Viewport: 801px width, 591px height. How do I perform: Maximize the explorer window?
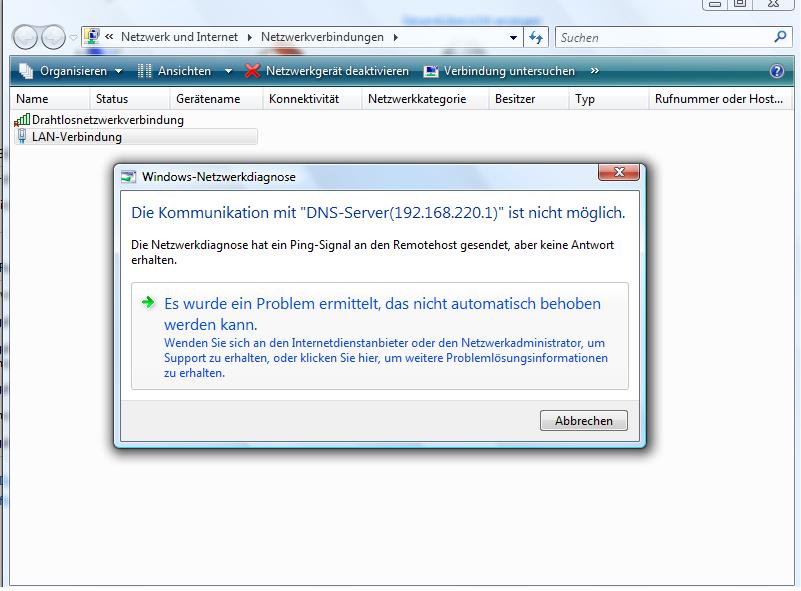(x=740, y=4)
